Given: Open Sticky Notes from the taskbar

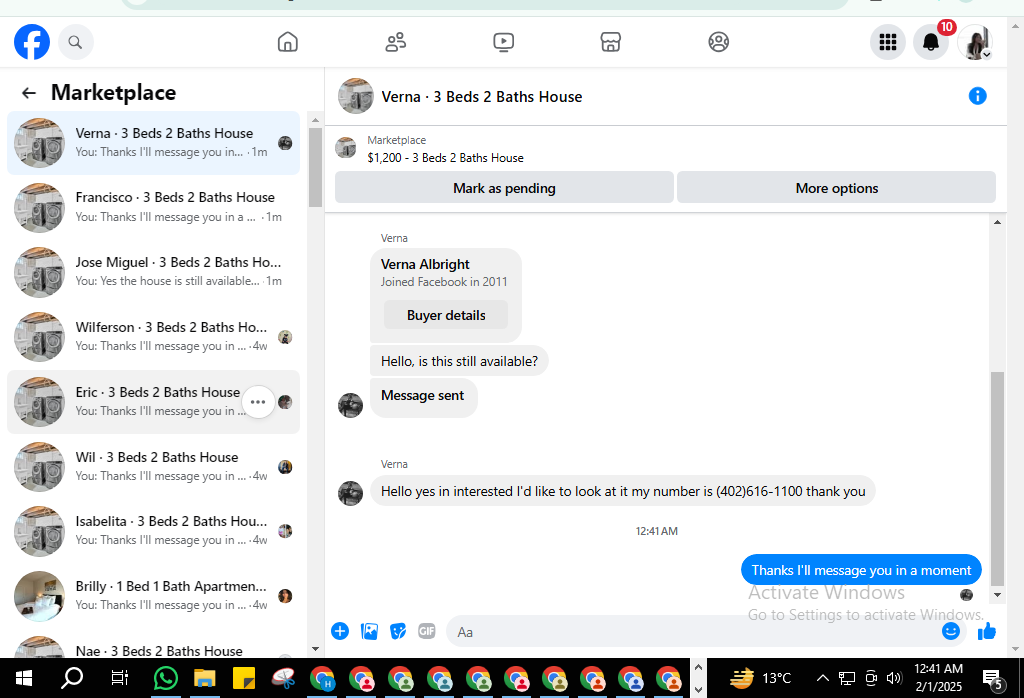Looking at the screenshot, I should pos(244,678).
